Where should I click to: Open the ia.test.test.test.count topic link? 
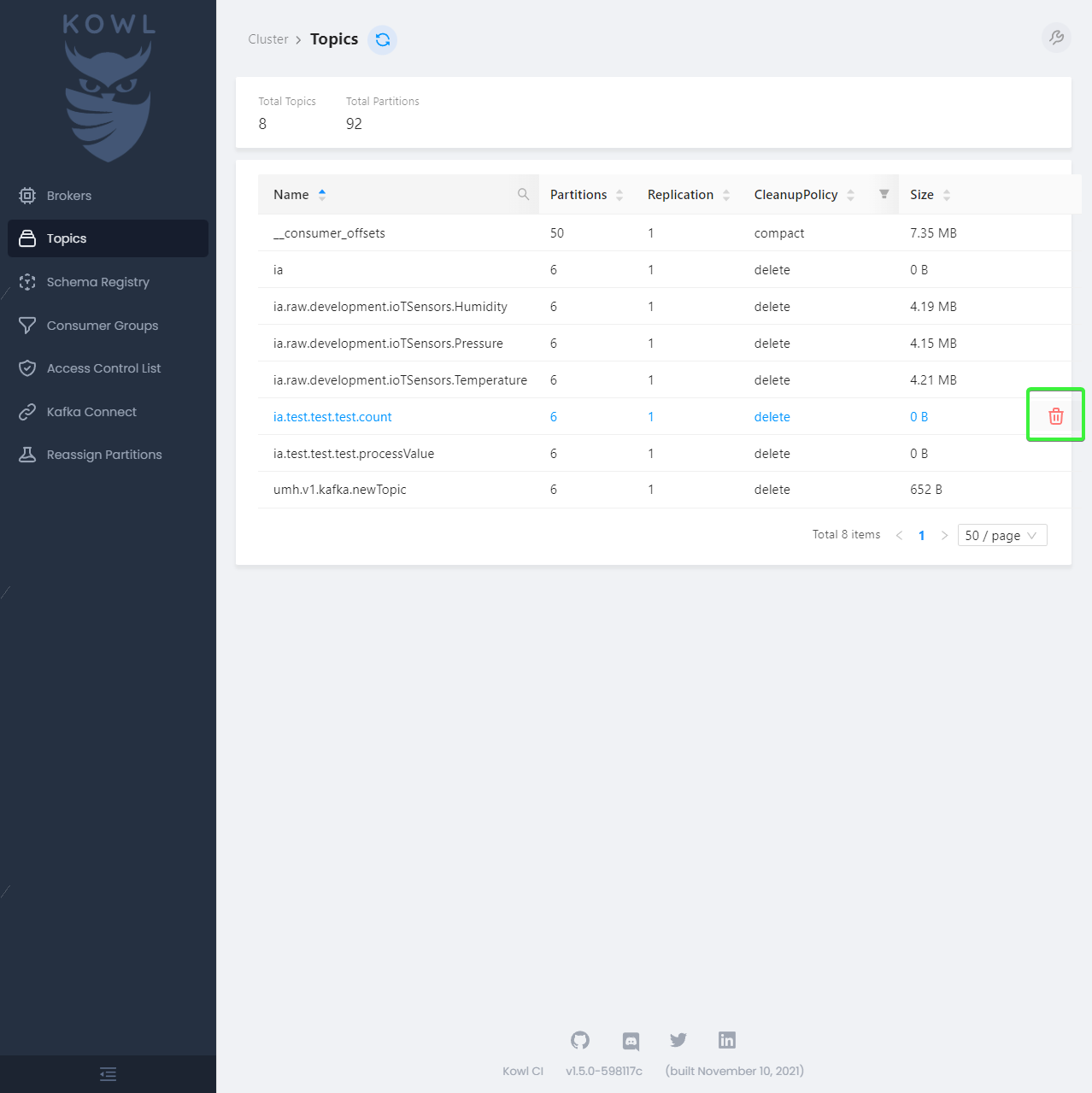332,417
